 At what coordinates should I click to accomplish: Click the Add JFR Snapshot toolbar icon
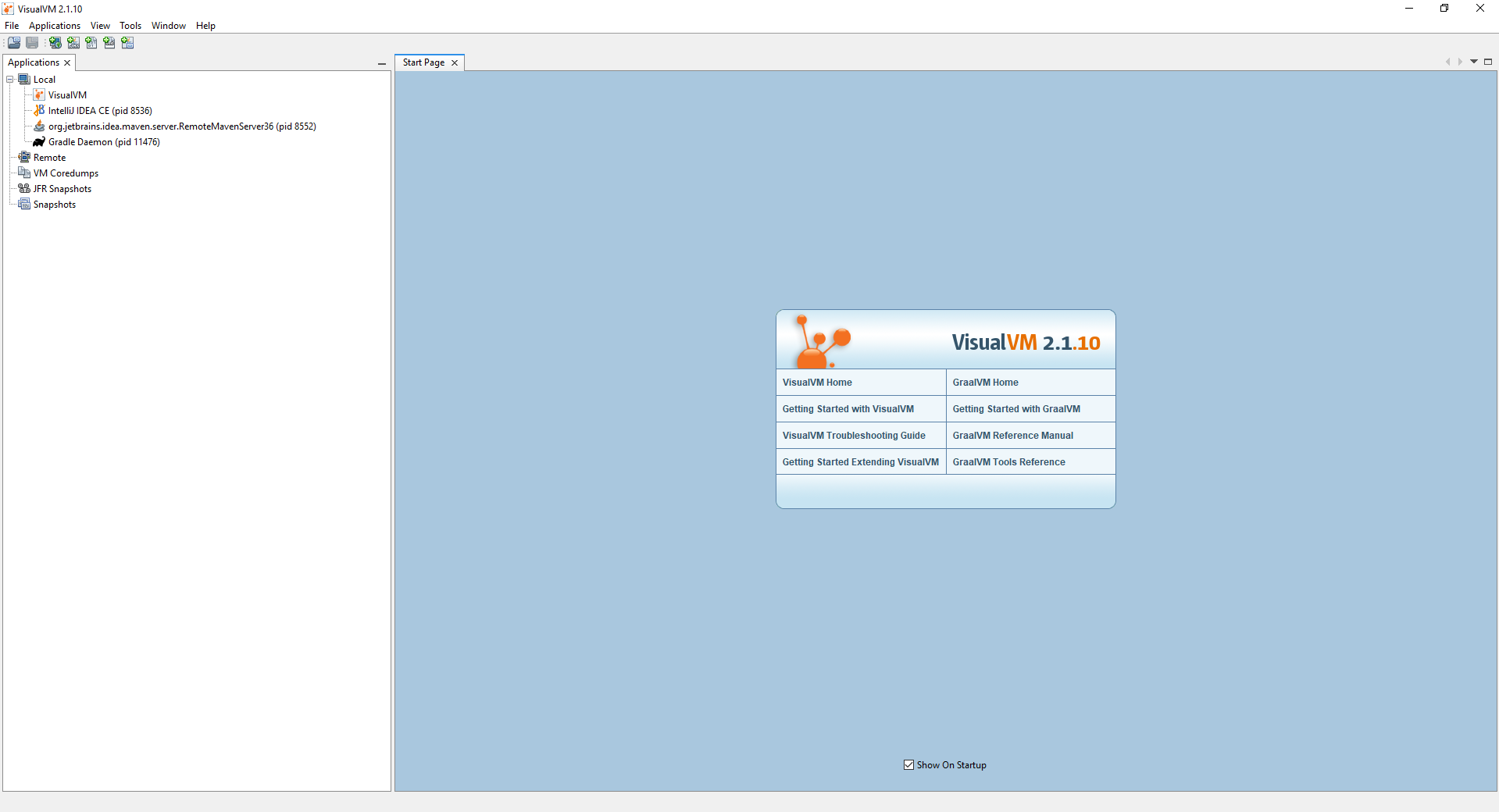coord(109,43)
